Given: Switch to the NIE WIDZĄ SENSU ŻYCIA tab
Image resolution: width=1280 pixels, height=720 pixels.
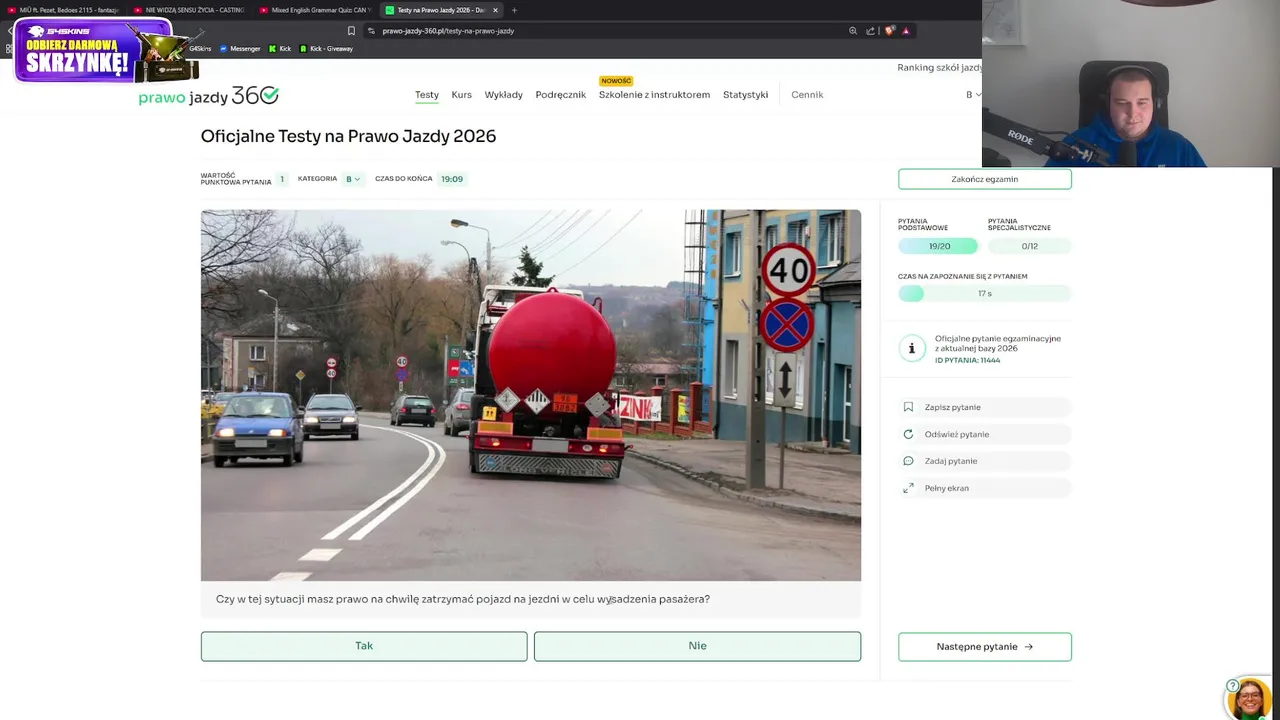Looking at the screenshot, I should click(x=190, y=10).
